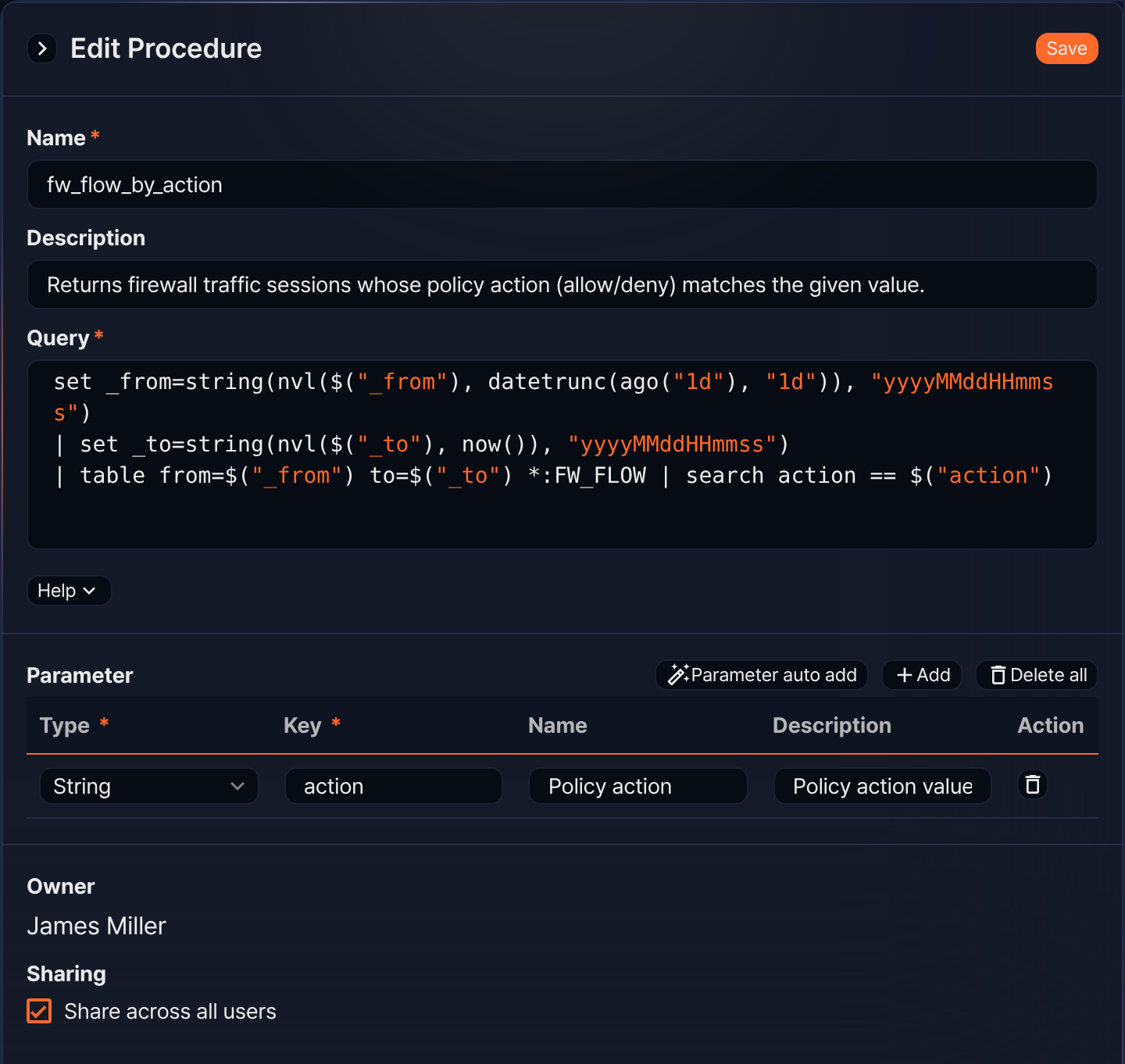Edit the 'Policy action value' description field
This screenshot has height=1064, width=1125.
882,786
